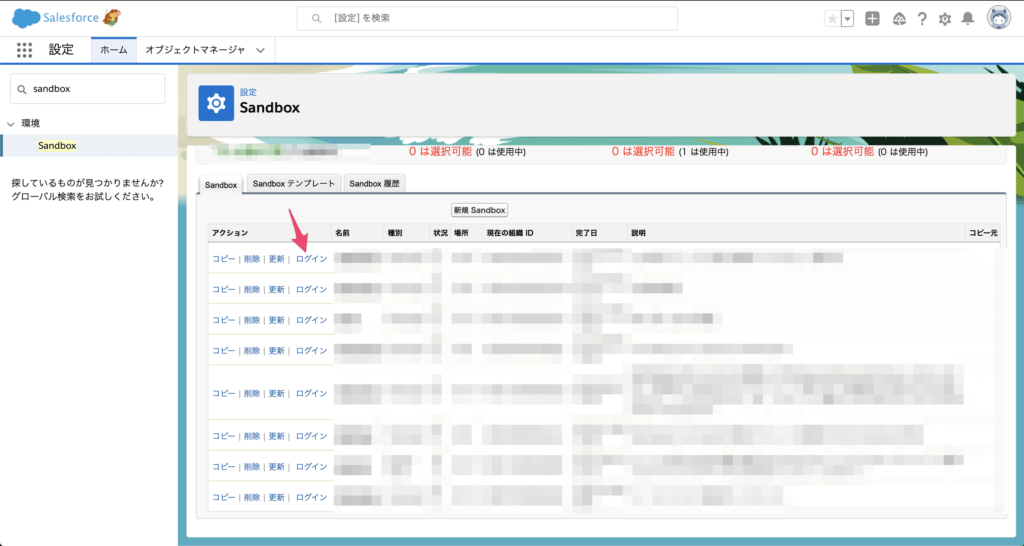Screen dimensions: 1024x546
Task: Click the Favorites star icon
Action: [832, 19]
